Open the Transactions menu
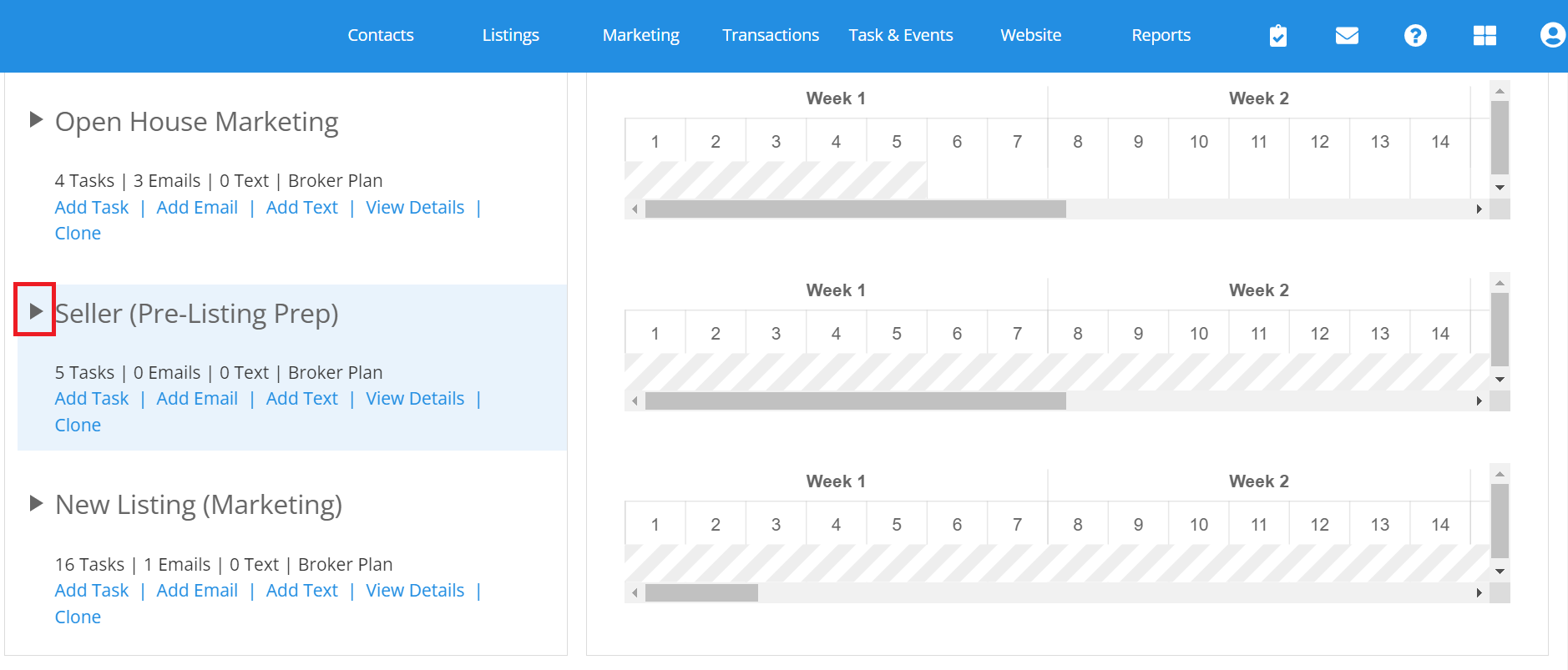This screenshot has height=670, width=1568. point(770,35)
